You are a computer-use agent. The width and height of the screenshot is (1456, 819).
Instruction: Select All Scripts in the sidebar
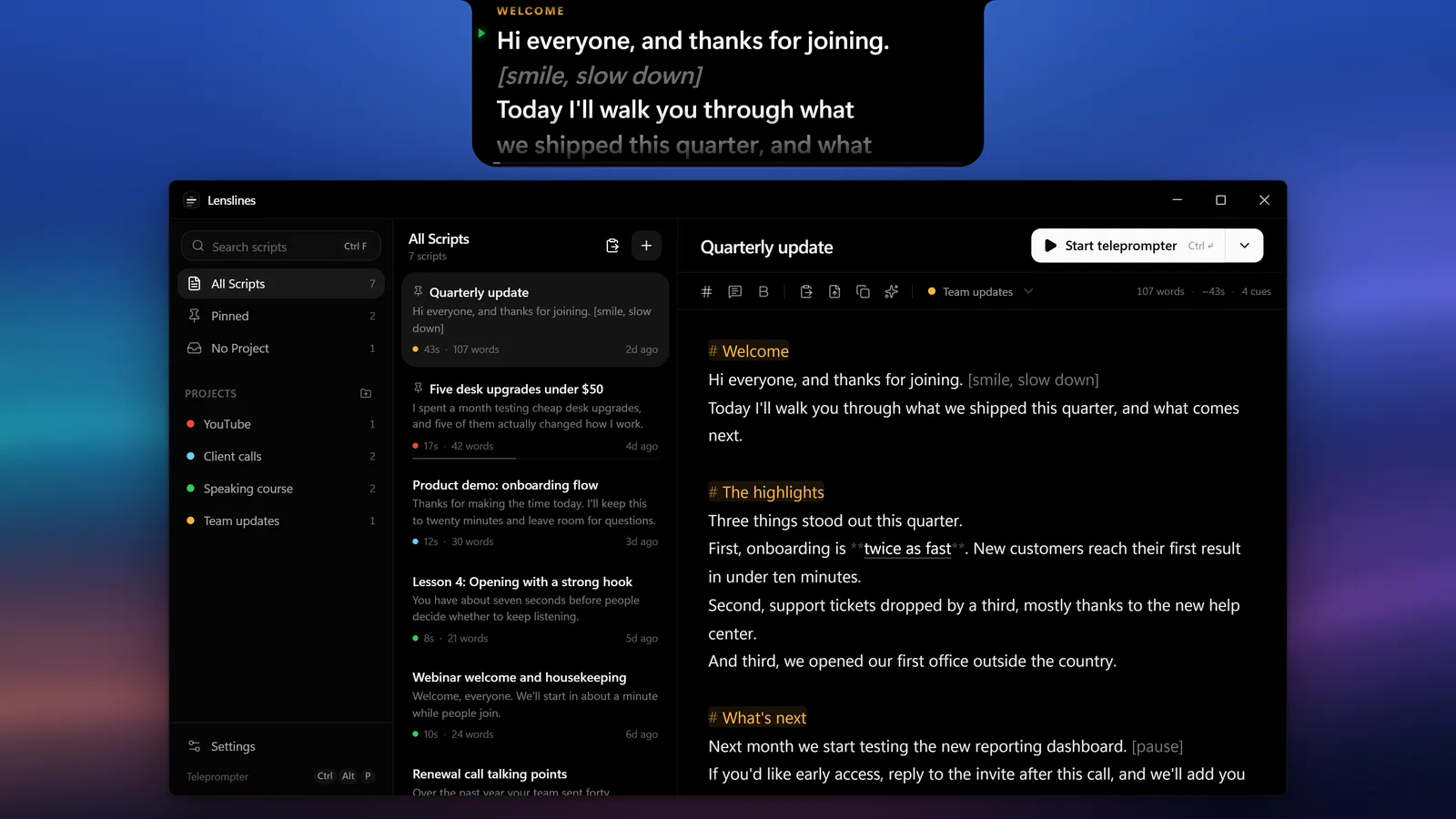(x=281, y=284)
